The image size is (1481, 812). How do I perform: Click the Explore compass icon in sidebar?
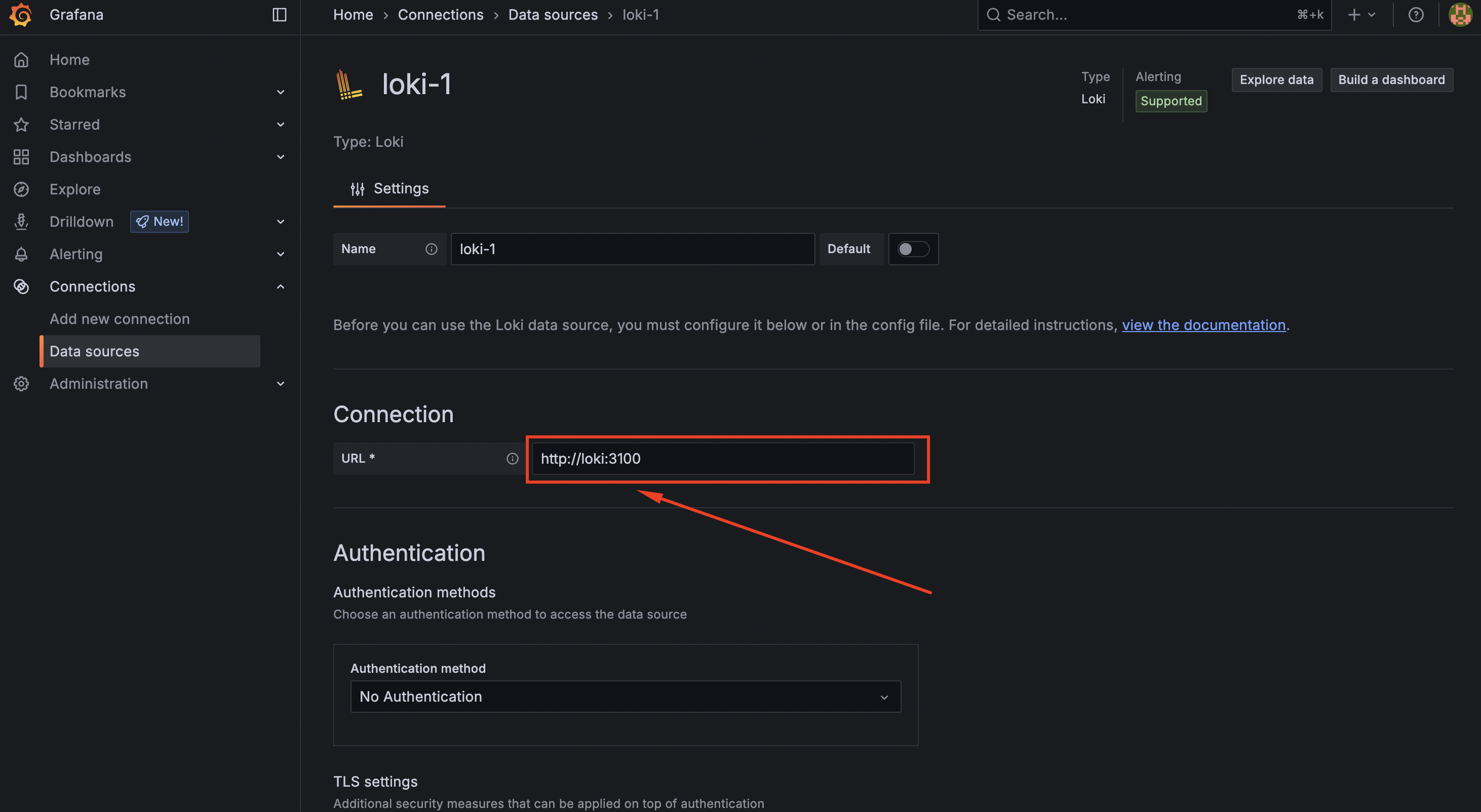click(21, 190)
